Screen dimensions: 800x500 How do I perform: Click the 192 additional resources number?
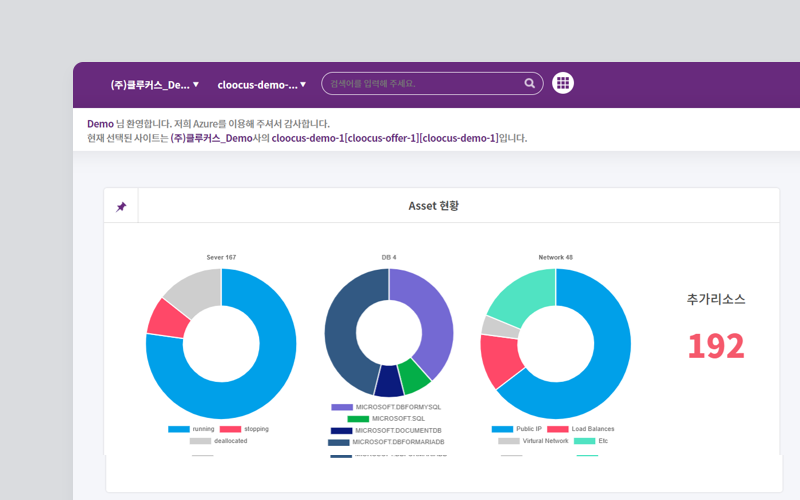[715, 346]
